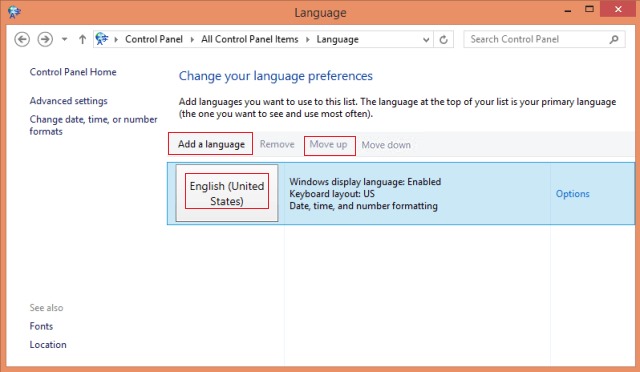The width and height of the screenshot is (640, 372).
Task: Open Options for English (United States)
Action: coord(573,194)
